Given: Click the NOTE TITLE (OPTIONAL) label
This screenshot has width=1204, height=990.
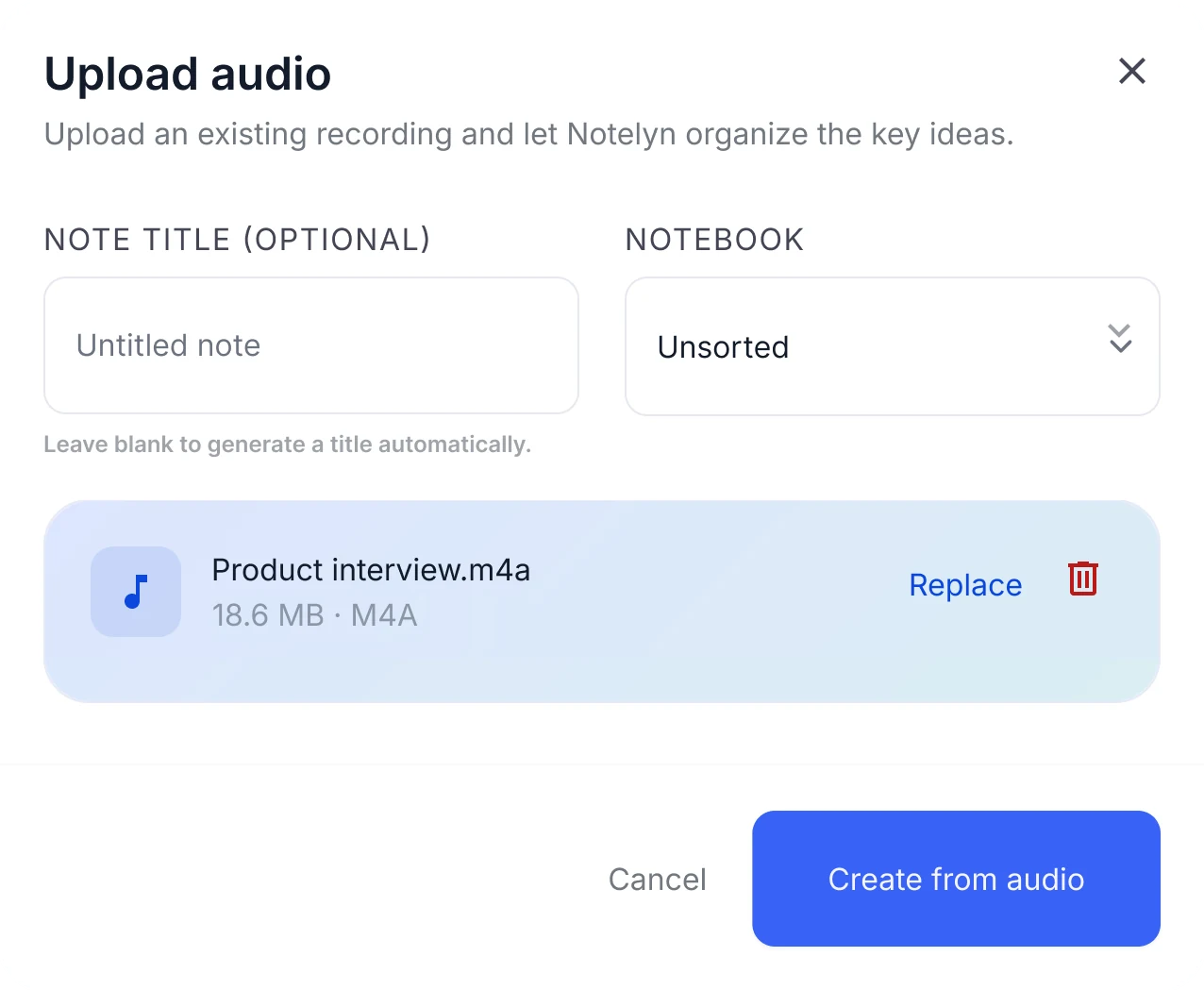Looking at the screenshot, I should pos(238,240).
